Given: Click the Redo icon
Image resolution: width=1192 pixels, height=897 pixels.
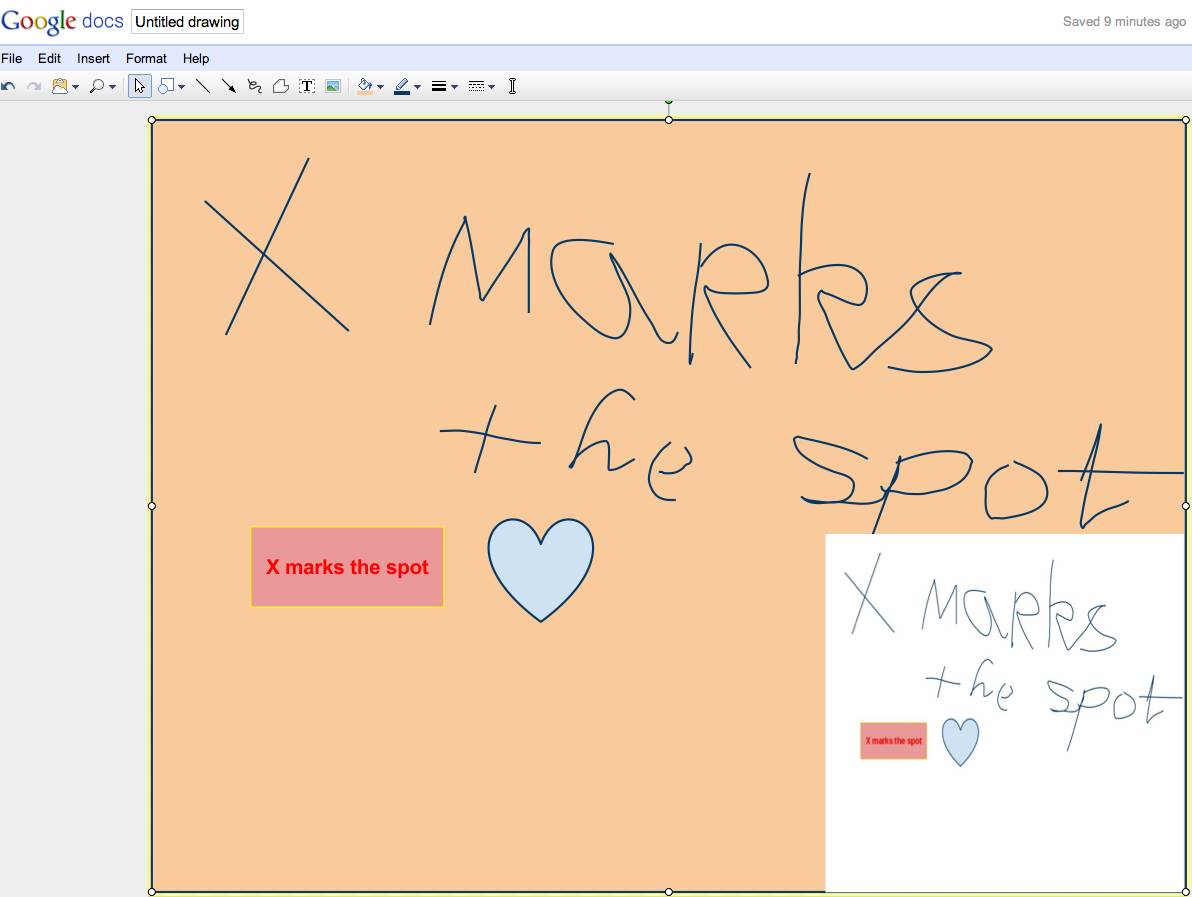Looking at the screenshot, I should point(34,86).
